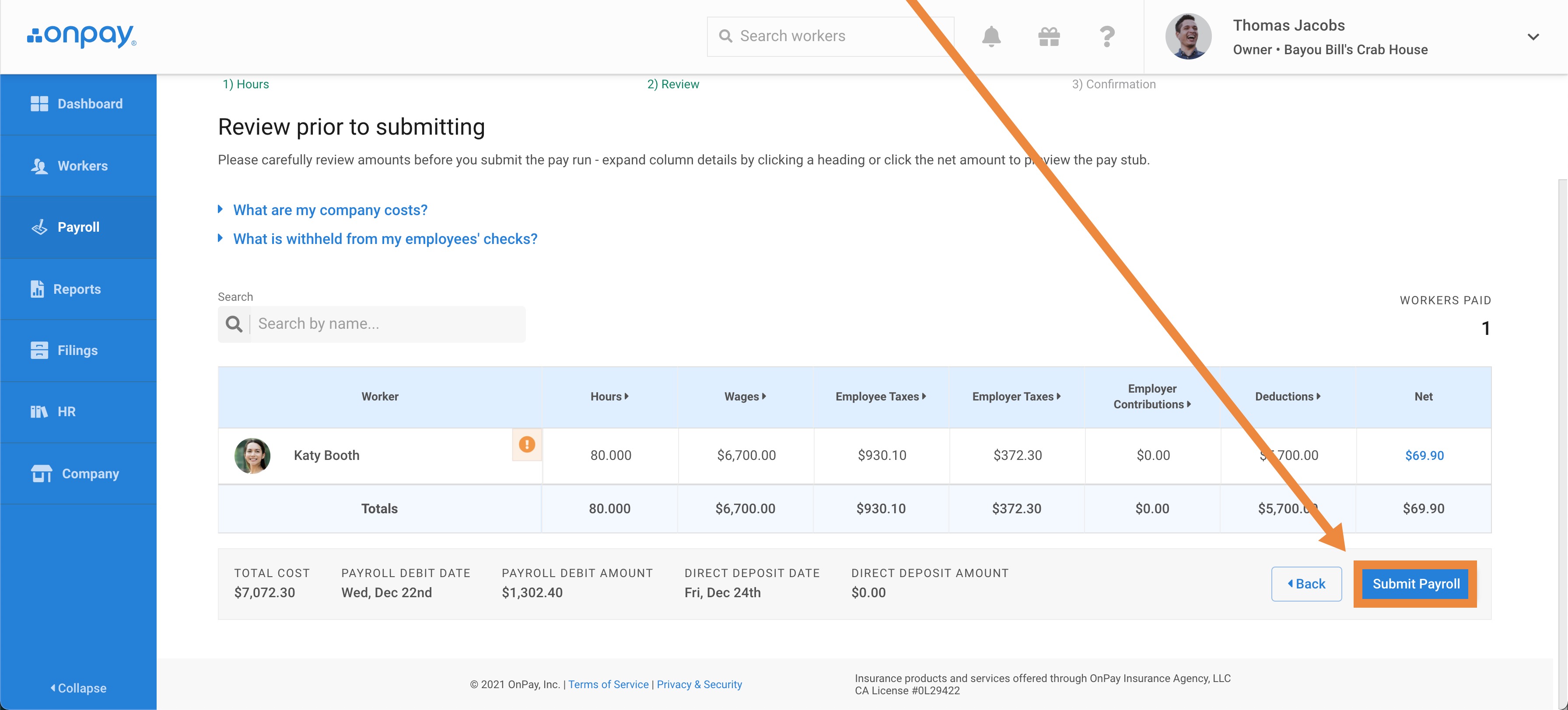Open Filings in sidebar
1568x710 pixels.
coord(78,351)
